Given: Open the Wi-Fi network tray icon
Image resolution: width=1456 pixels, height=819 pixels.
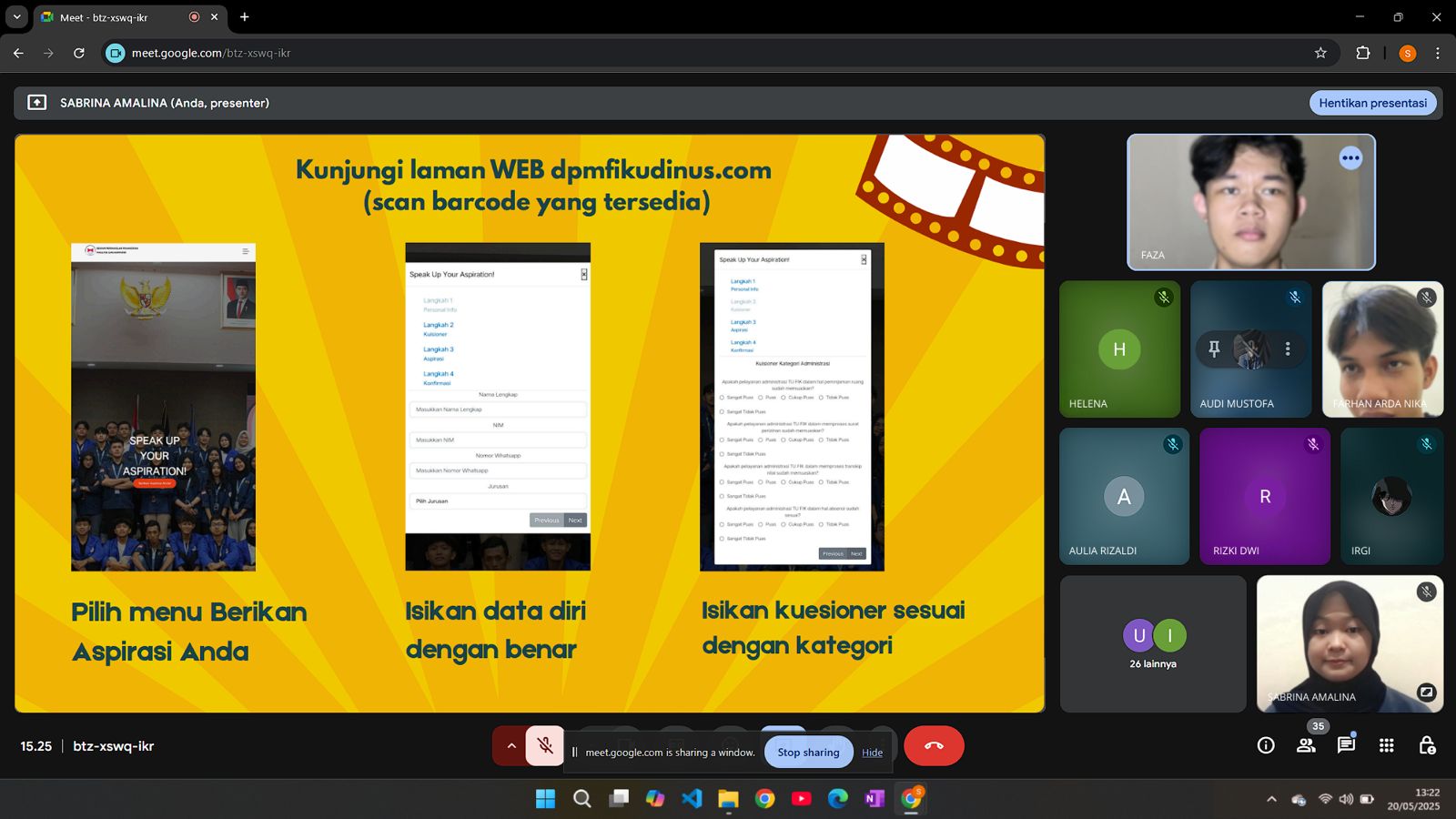Looking at the screenshot, I should (1325, 800).
